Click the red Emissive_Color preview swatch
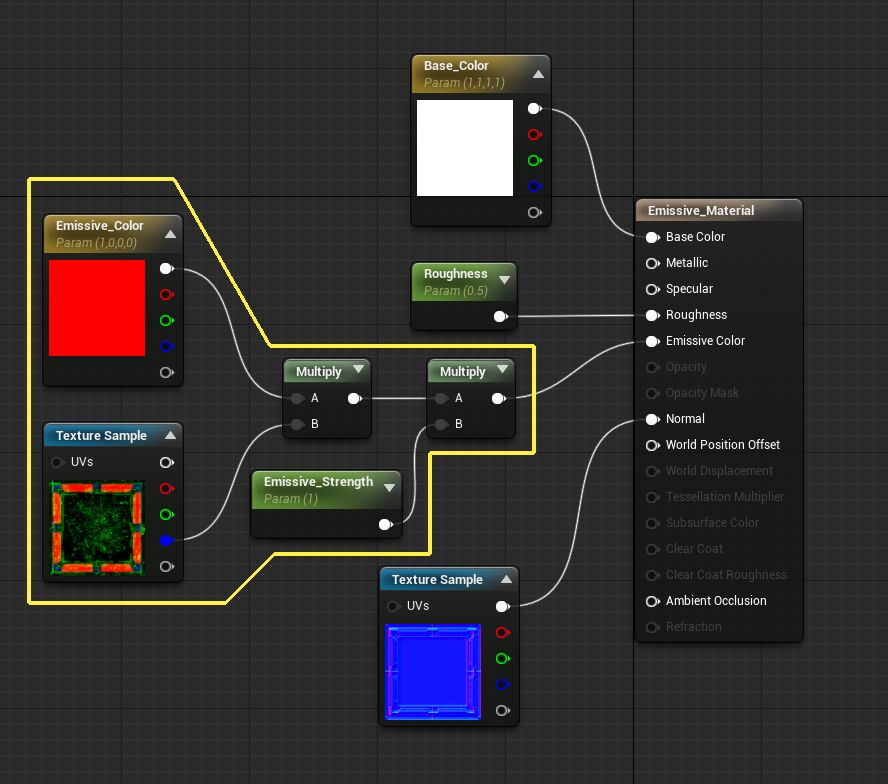The height and width of the screenshot is (784, 888). [x=97, y=308]
